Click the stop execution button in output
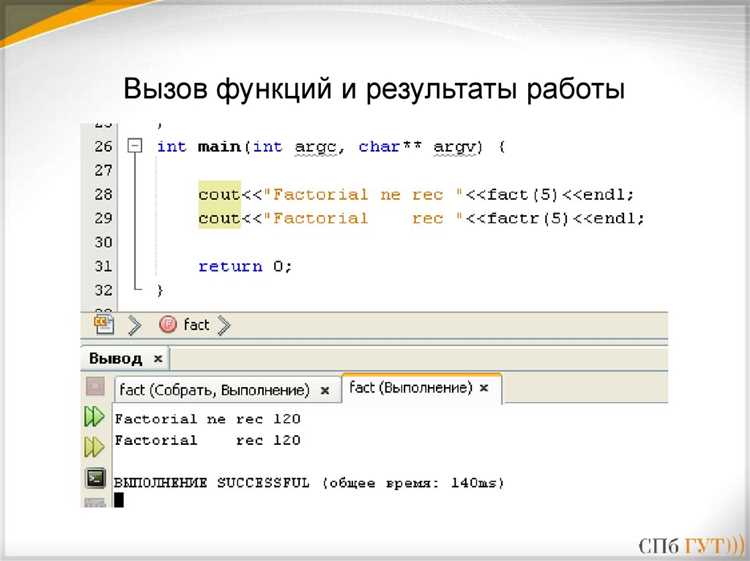This screenshot has width=750, height=561. pos(95,386)
